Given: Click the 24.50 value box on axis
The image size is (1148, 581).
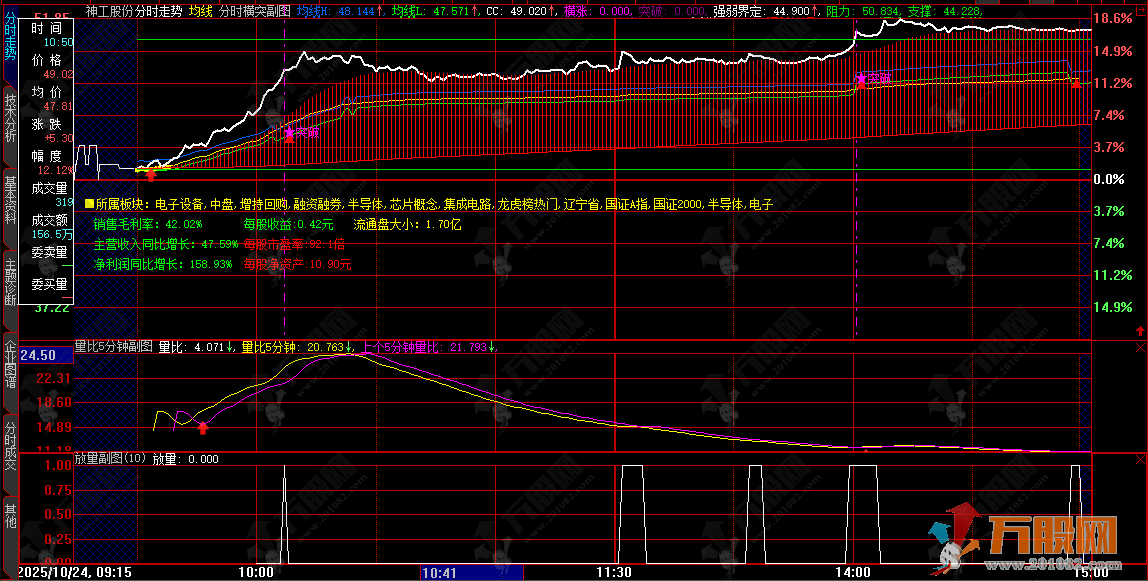Looking at the screenshot, I should pyautogui.click(x=37, y=355).
